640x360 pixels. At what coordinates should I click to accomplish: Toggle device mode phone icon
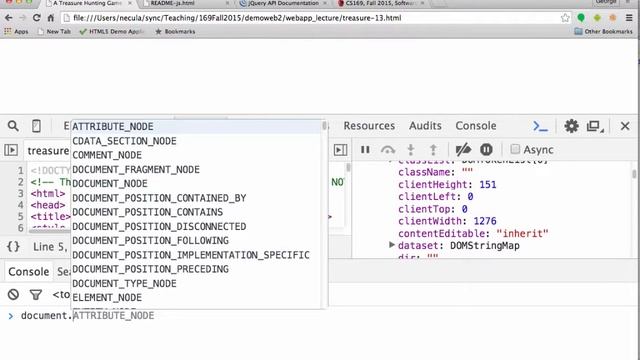(36, 126)
